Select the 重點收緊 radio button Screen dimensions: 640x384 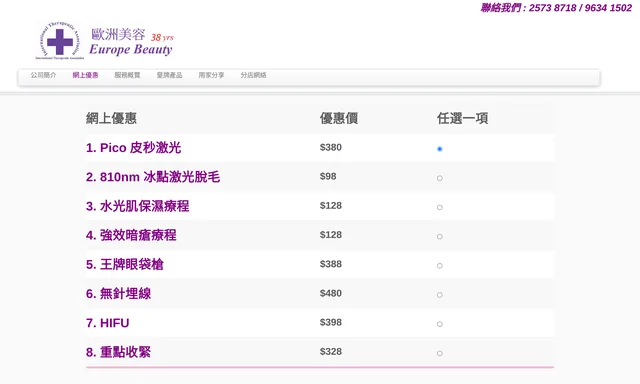[440, 353]
